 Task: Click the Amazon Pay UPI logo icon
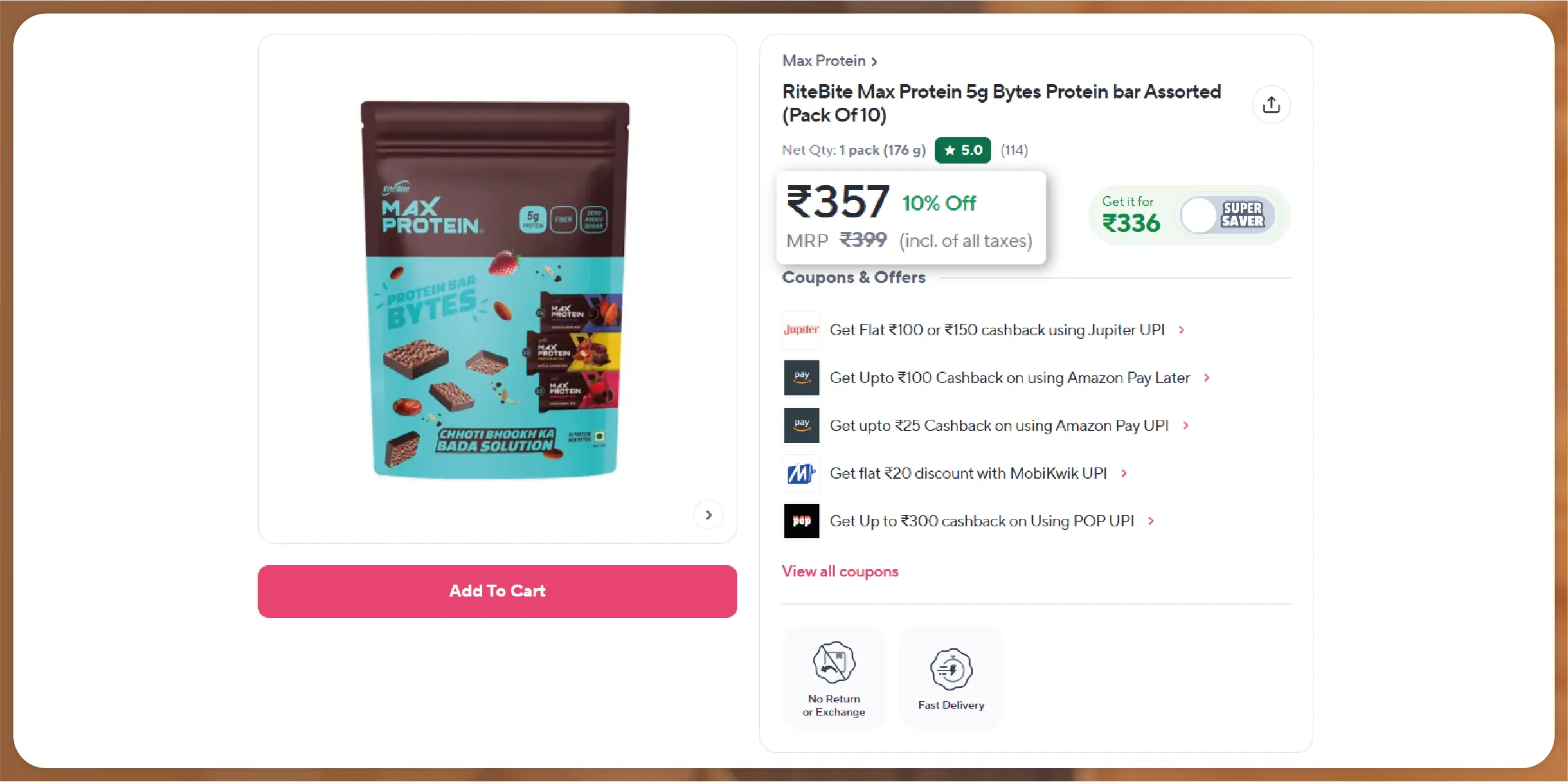pos(801,425)
